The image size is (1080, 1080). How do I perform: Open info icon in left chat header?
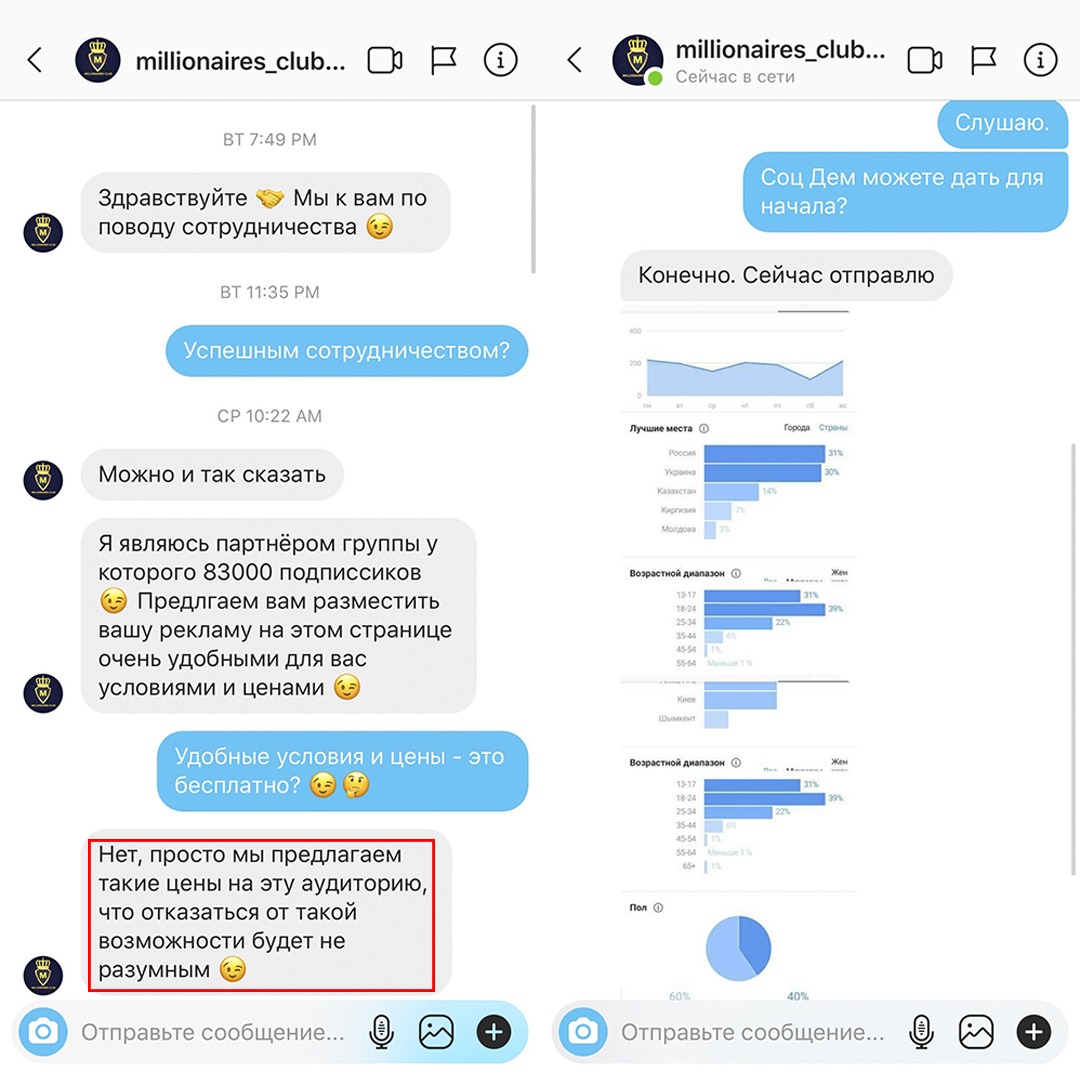501,61
